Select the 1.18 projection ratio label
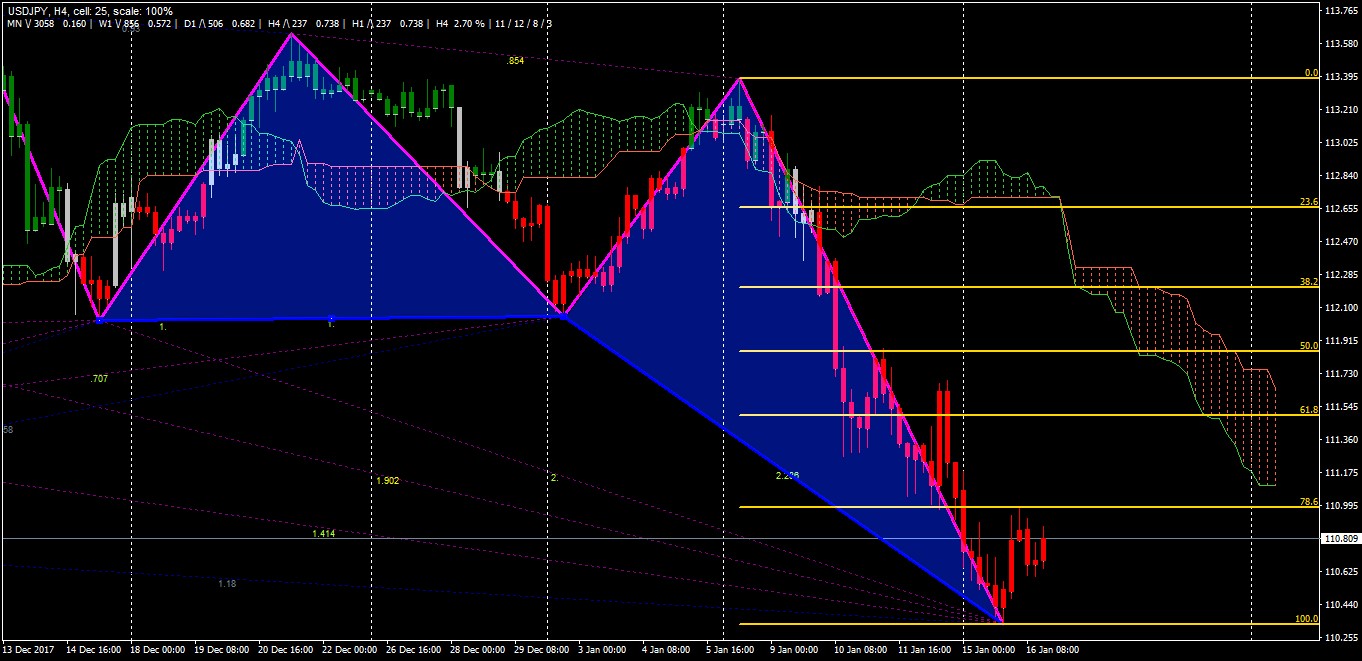 point(227,583)
